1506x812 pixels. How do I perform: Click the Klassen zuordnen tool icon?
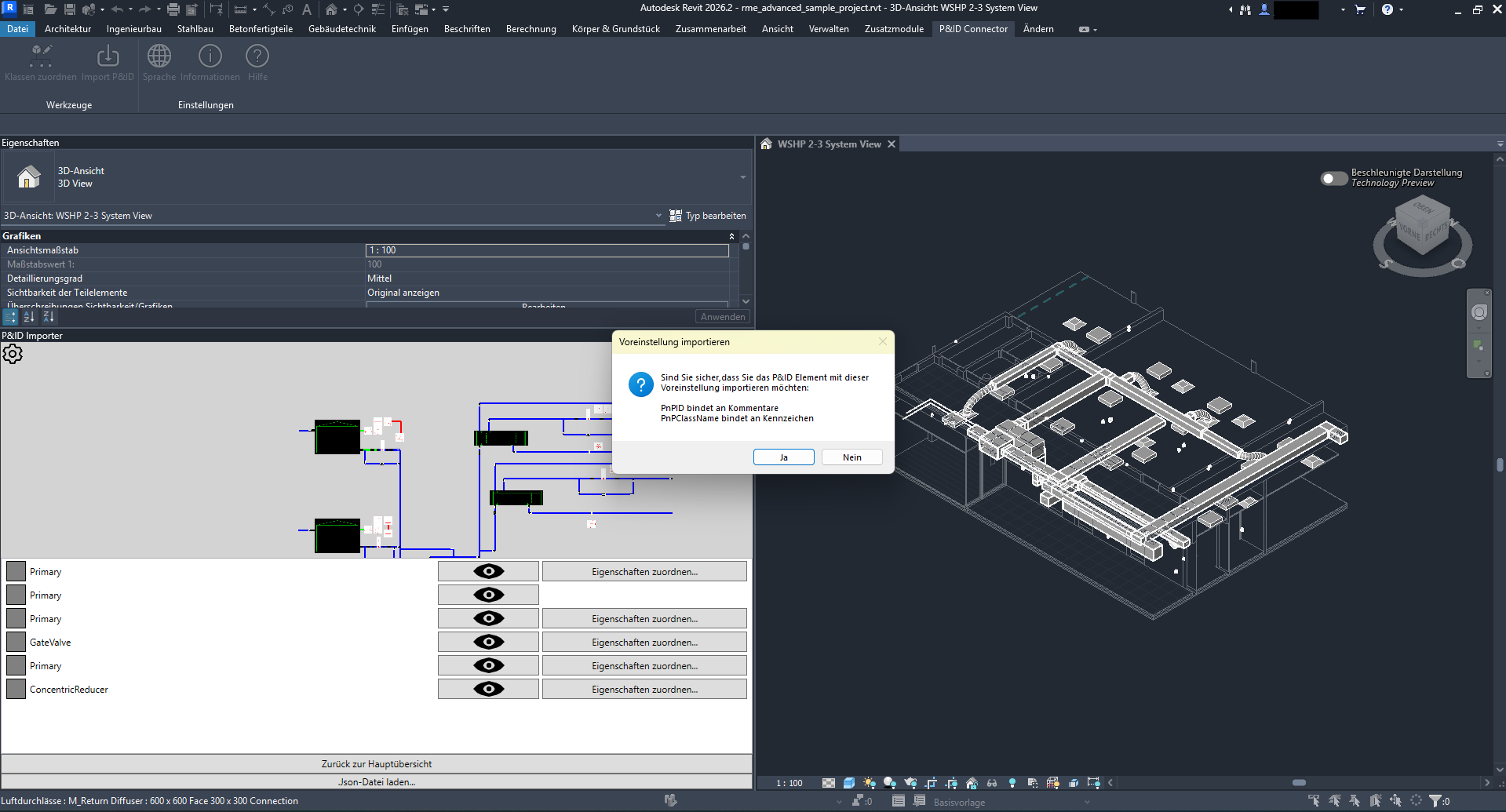click(x=41, y=56)
